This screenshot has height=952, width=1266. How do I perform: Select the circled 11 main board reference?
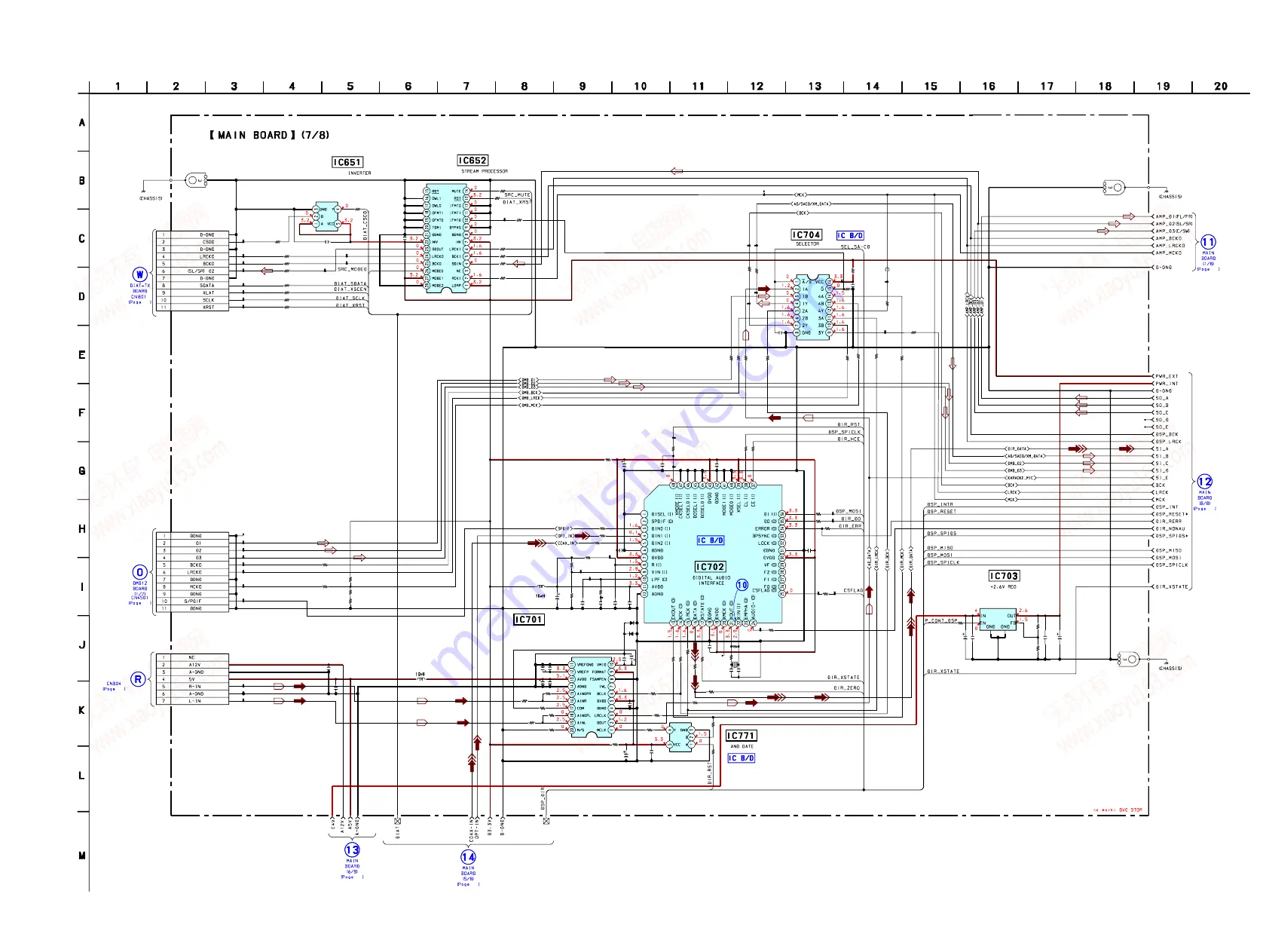coord(1208,242)
